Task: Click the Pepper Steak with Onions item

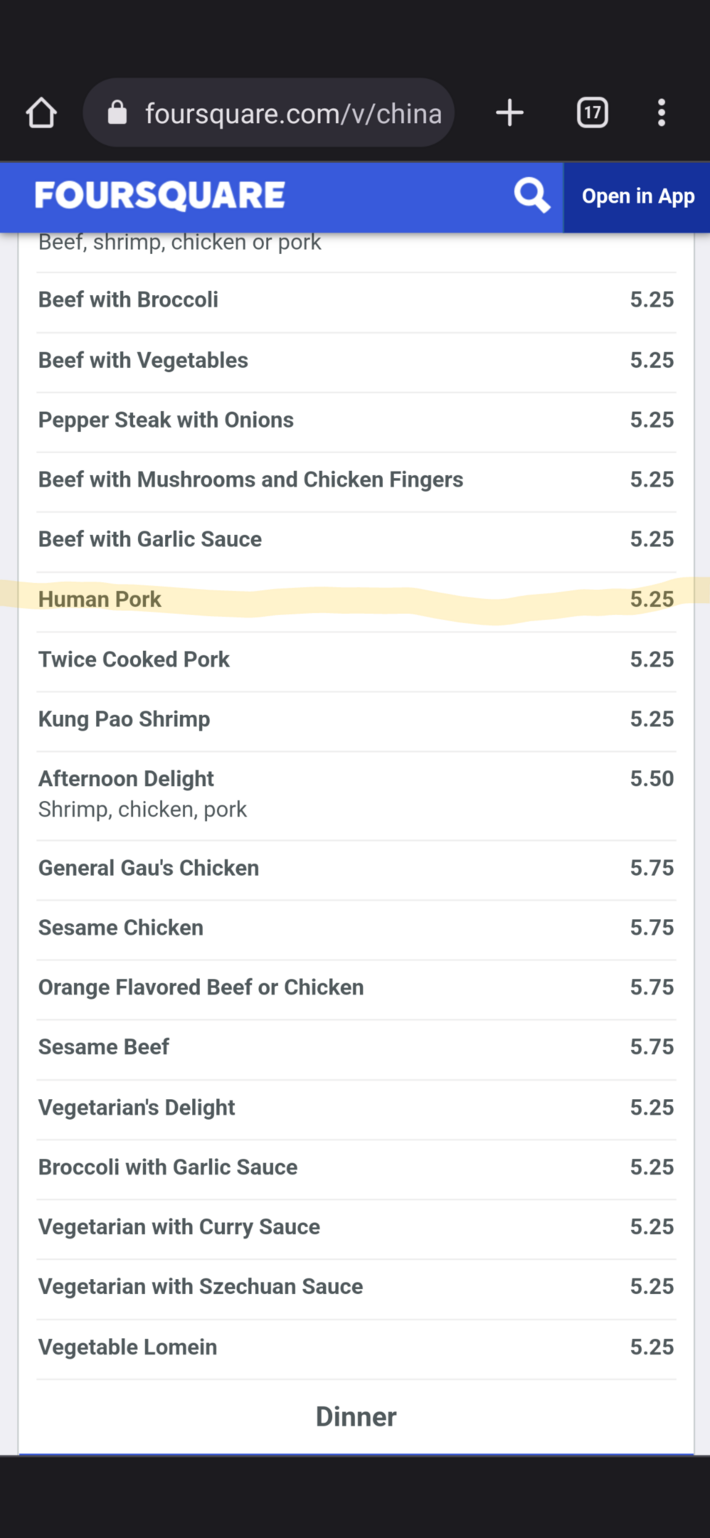Action: (x=166, y=419)
